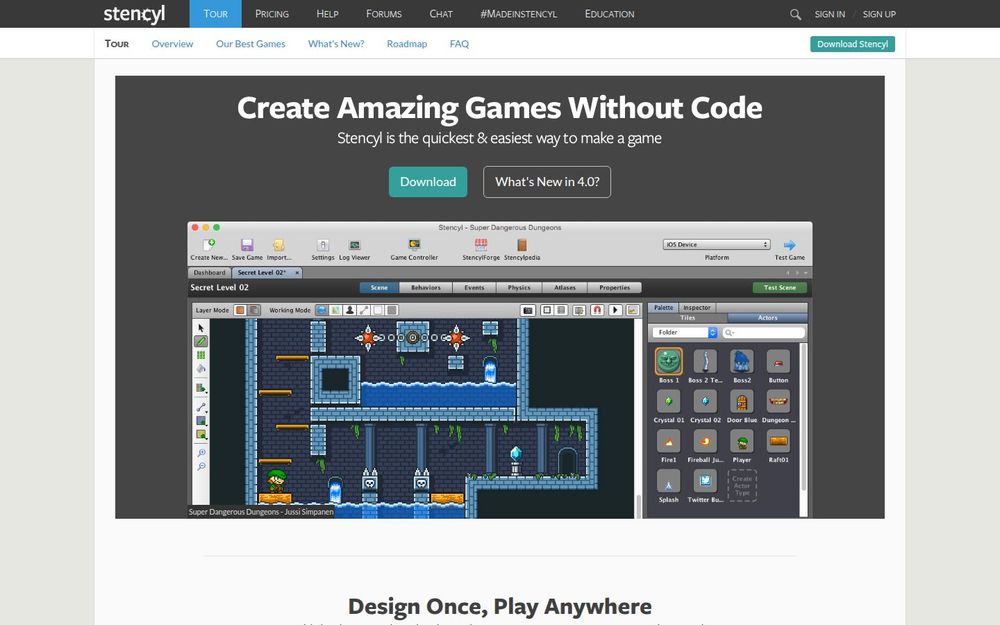The width and height of the screenshot is (1000, 625).
Task: Select the Door Blue actor icon
Action: [742, 402]
